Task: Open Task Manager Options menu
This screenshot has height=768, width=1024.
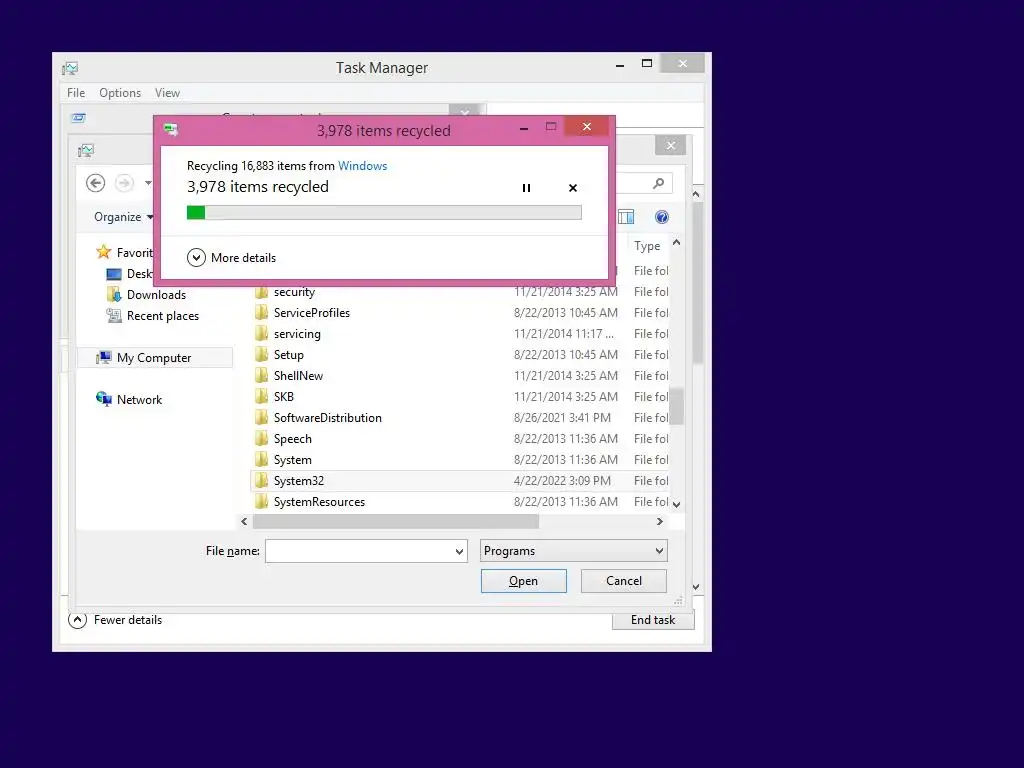Action: (x=120, y=93)
